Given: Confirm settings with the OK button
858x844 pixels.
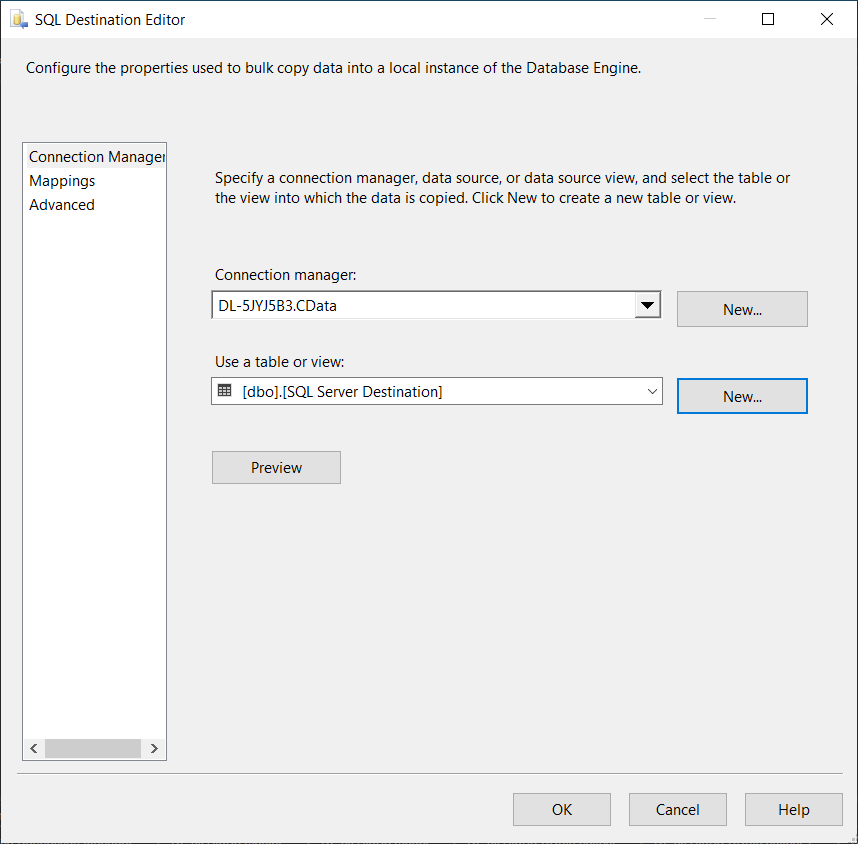Looking at the screenshot, I should point(562,809).
